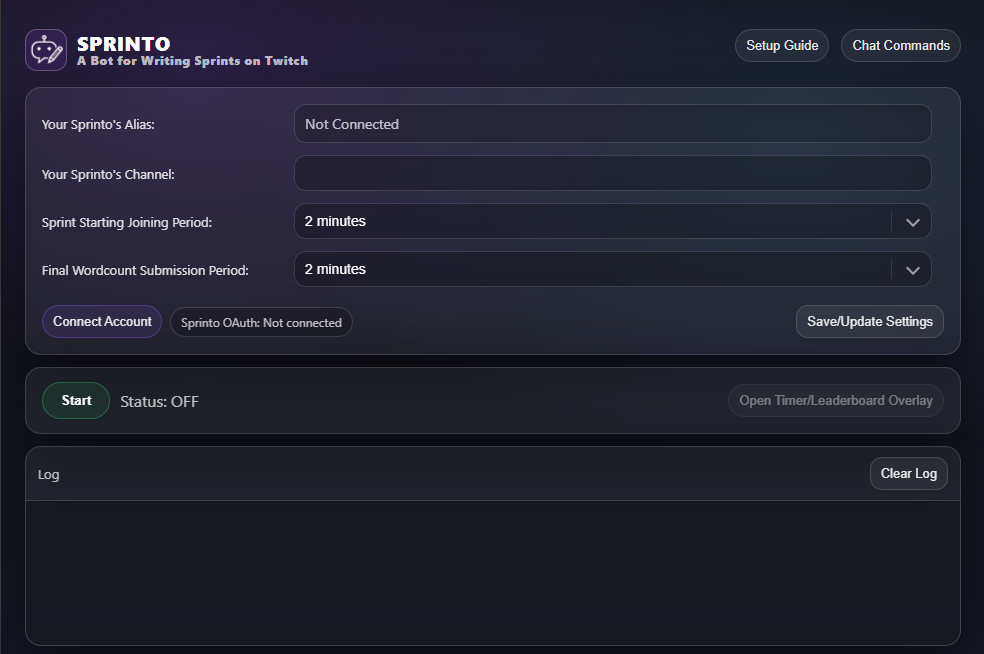
Task: Click the 'A Bot for Writing Sprints' tagline
Action: point(192,61)
